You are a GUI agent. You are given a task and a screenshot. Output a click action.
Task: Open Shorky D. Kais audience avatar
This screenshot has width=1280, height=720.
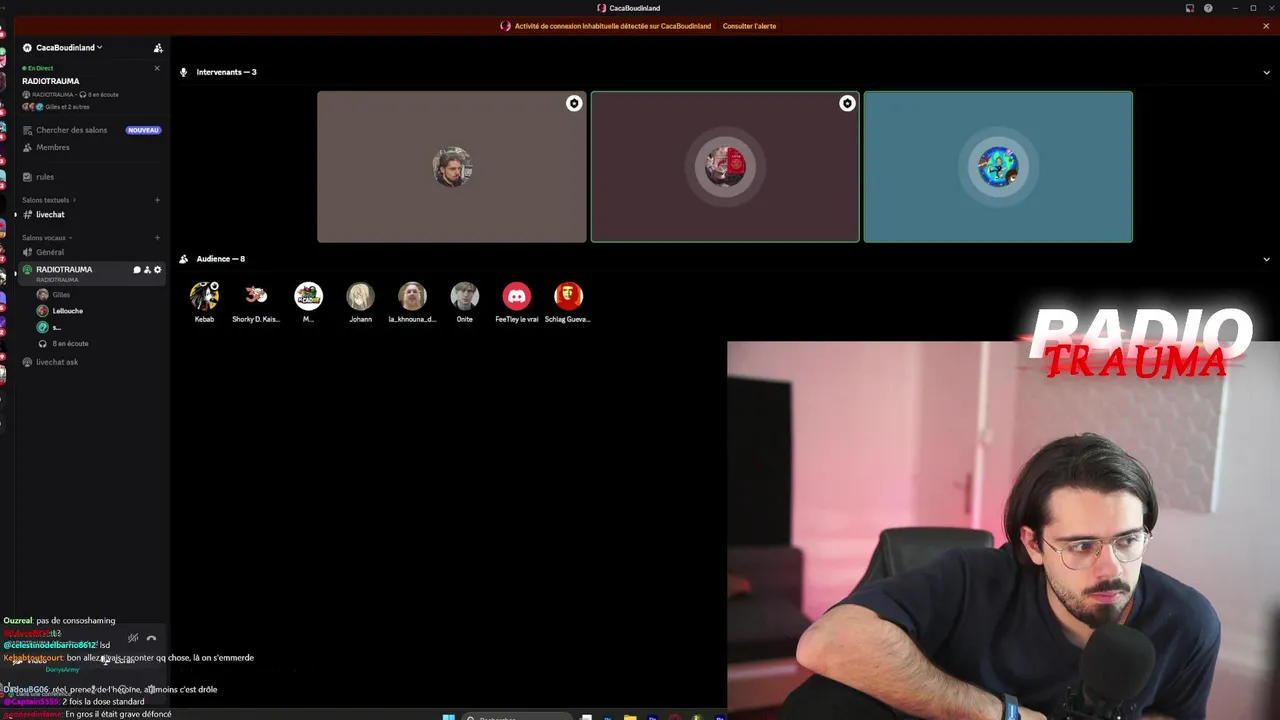tap(256, 296)
